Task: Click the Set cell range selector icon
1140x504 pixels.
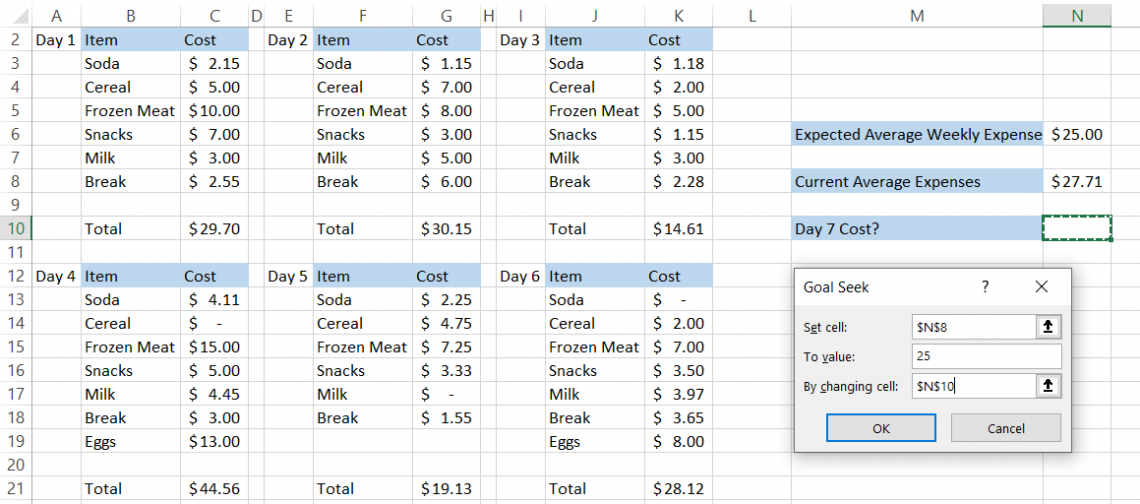Action: [1048, 327]
